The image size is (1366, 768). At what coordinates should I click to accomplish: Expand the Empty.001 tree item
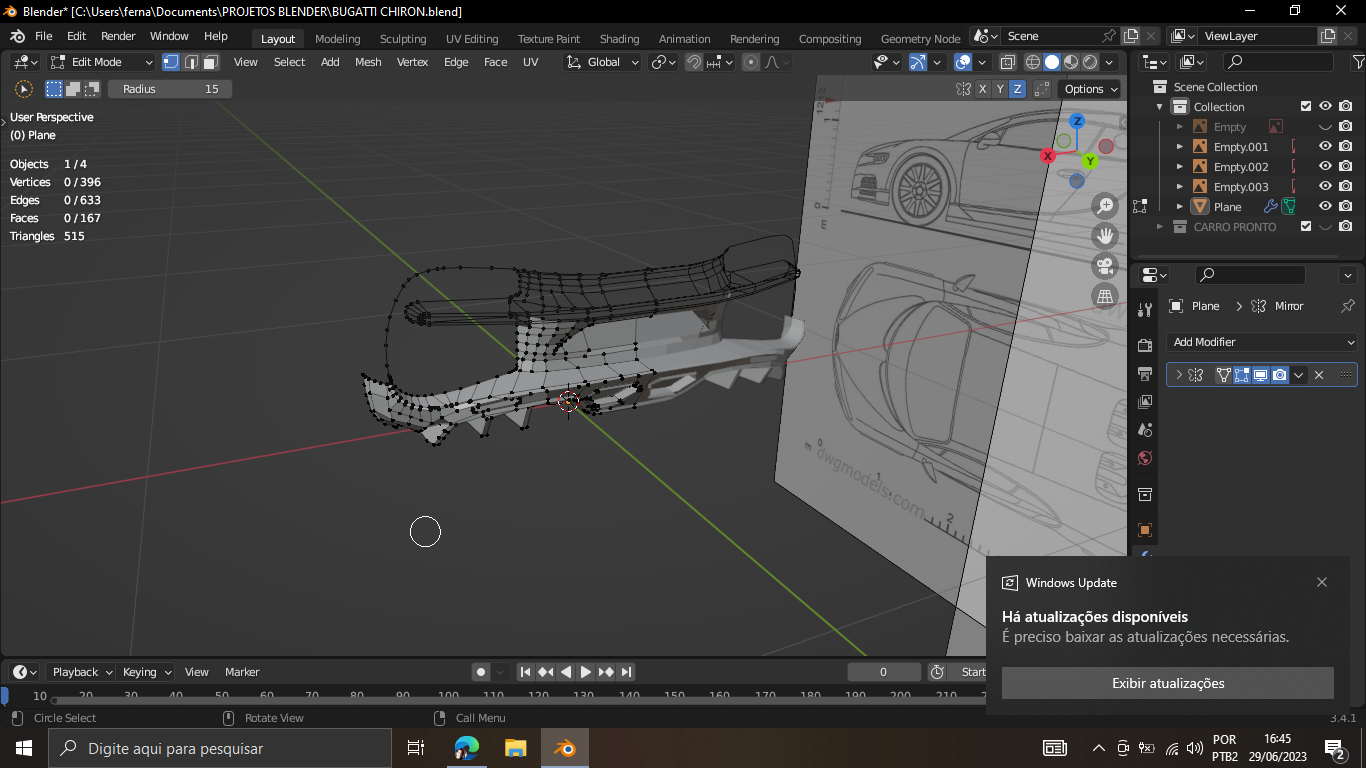pos(1180,147)
